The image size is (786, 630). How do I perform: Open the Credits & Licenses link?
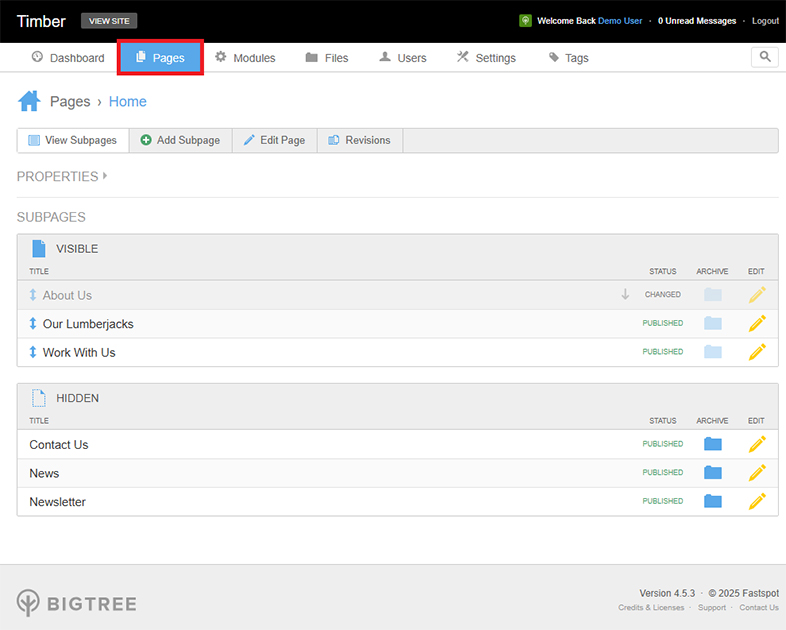pos(651,607)
